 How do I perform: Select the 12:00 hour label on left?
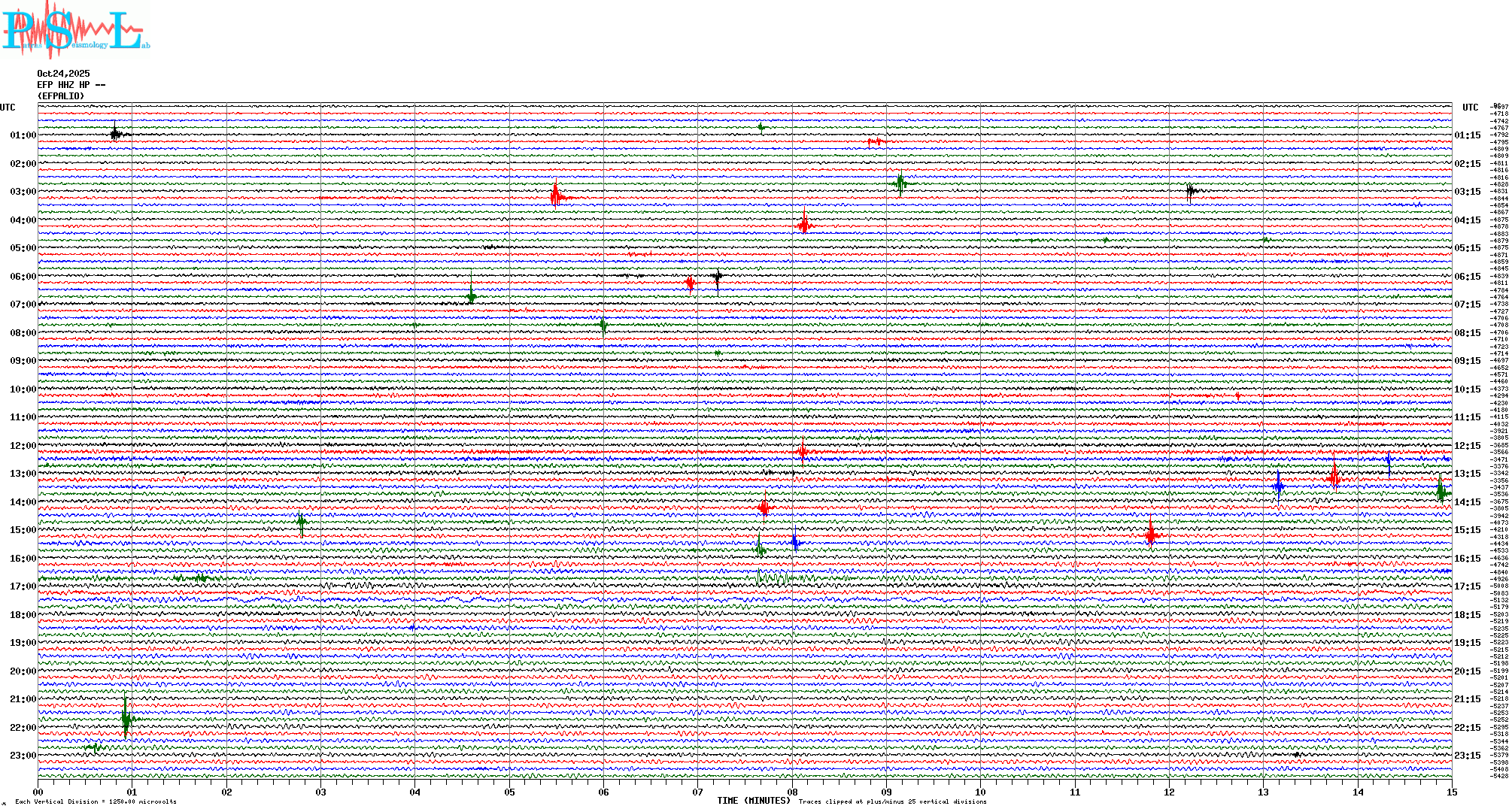pyautogui.click(x=23, y=446)
